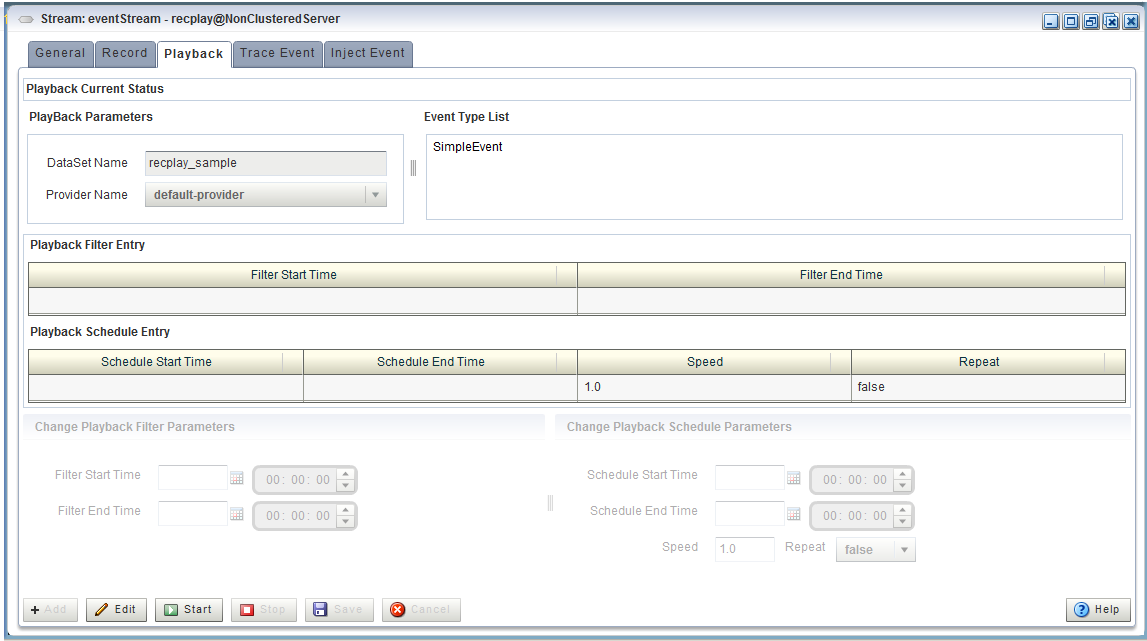Click the Edit button
1147x641 pixels.
[x=116, y=610]
